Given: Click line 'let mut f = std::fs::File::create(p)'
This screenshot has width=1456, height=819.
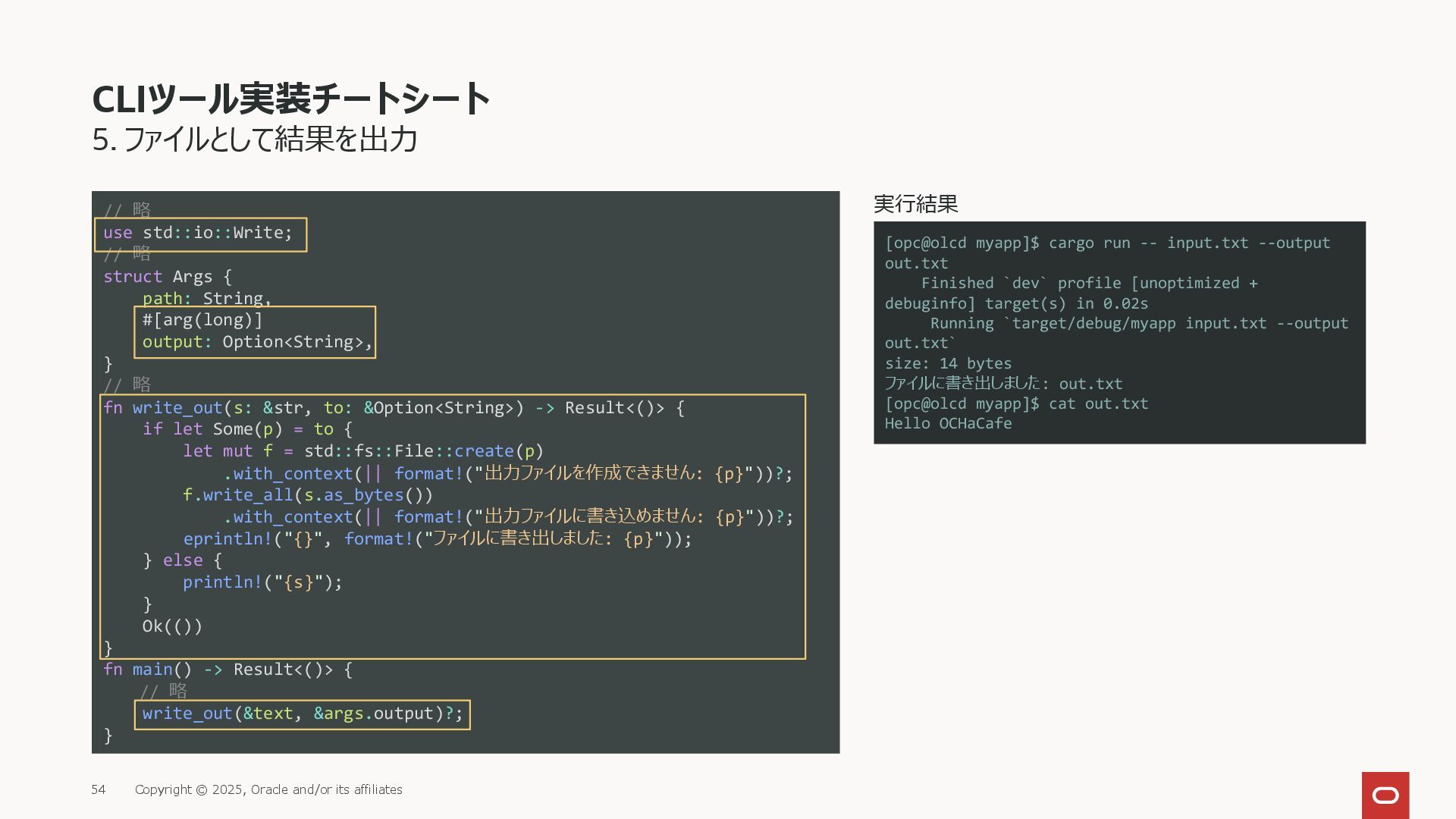Looking at the screenshot, I should (363, 451).
